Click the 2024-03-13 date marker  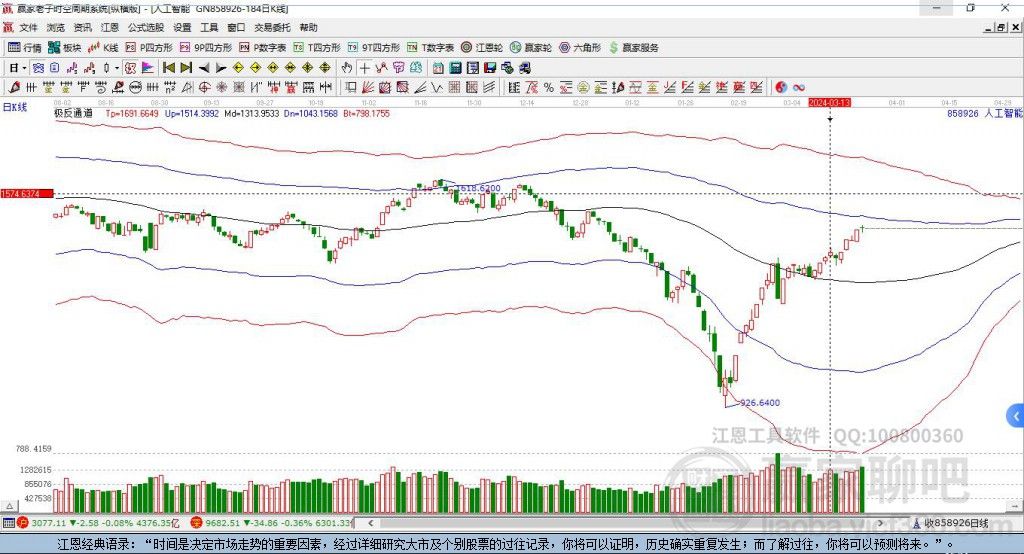(x=829, y=103)
